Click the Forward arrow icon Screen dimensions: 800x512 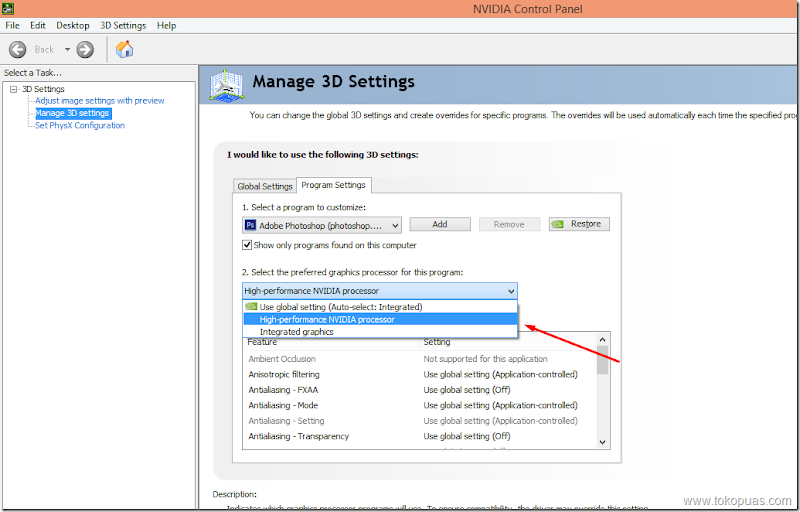click(85, 49)
